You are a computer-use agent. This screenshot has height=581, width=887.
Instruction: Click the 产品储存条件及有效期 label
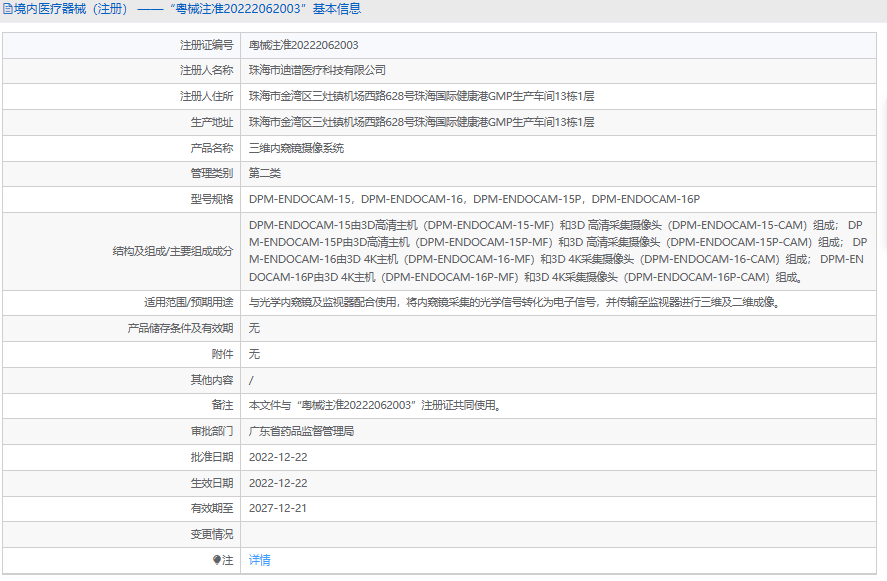tap(180, 328)
